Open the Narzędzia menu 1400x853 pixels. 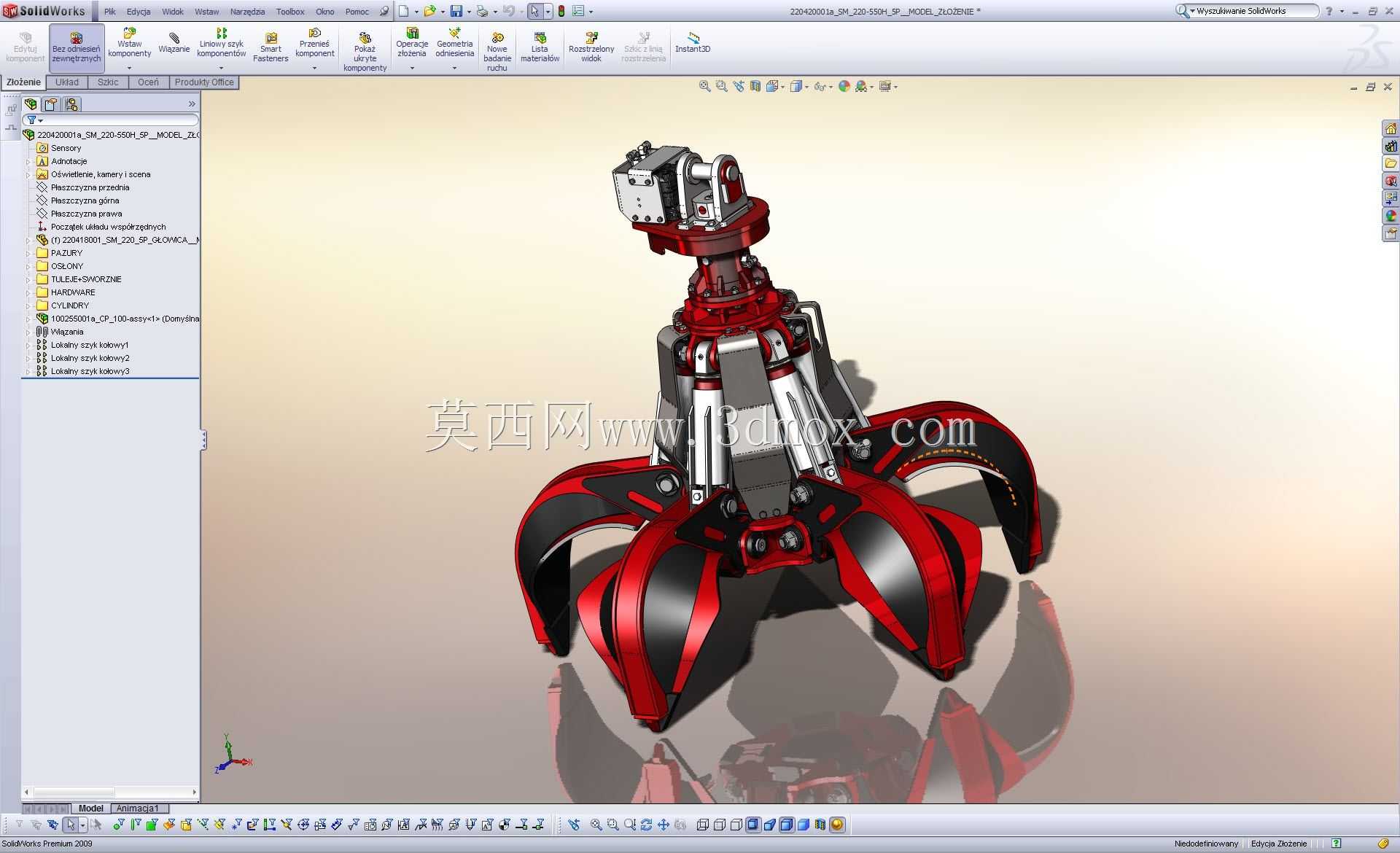pyautogui.click(x=247, y=12)
